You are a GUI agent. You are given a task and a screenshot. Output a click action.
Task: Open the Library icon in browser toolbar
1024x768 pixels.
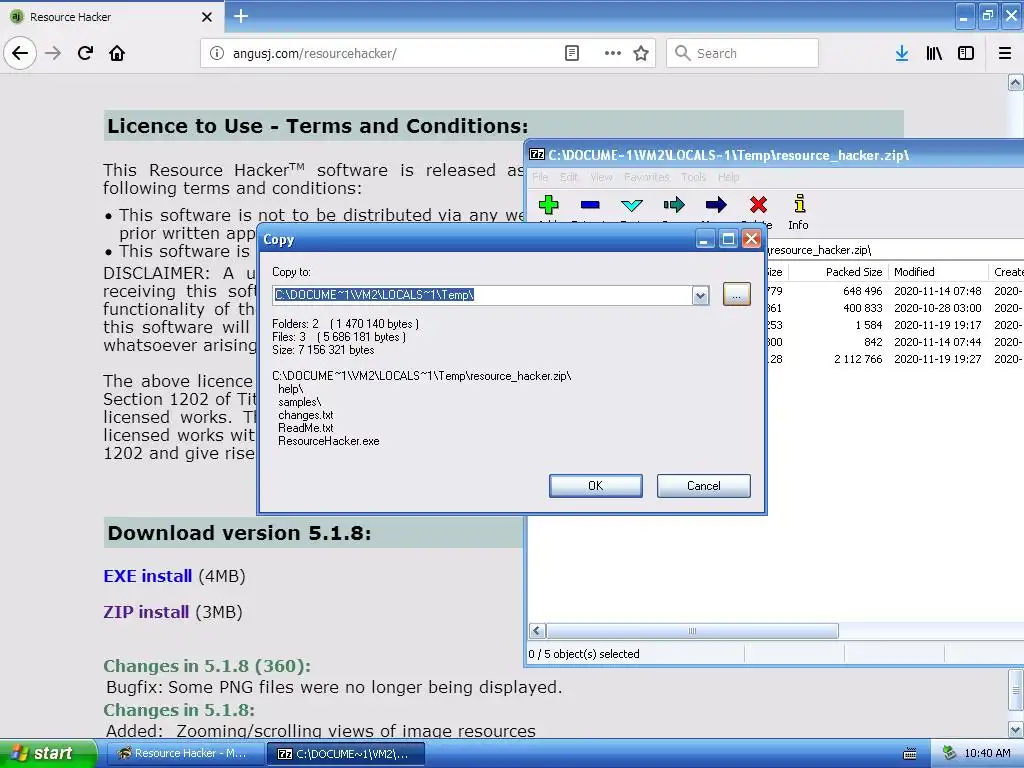tap(934, 53)
